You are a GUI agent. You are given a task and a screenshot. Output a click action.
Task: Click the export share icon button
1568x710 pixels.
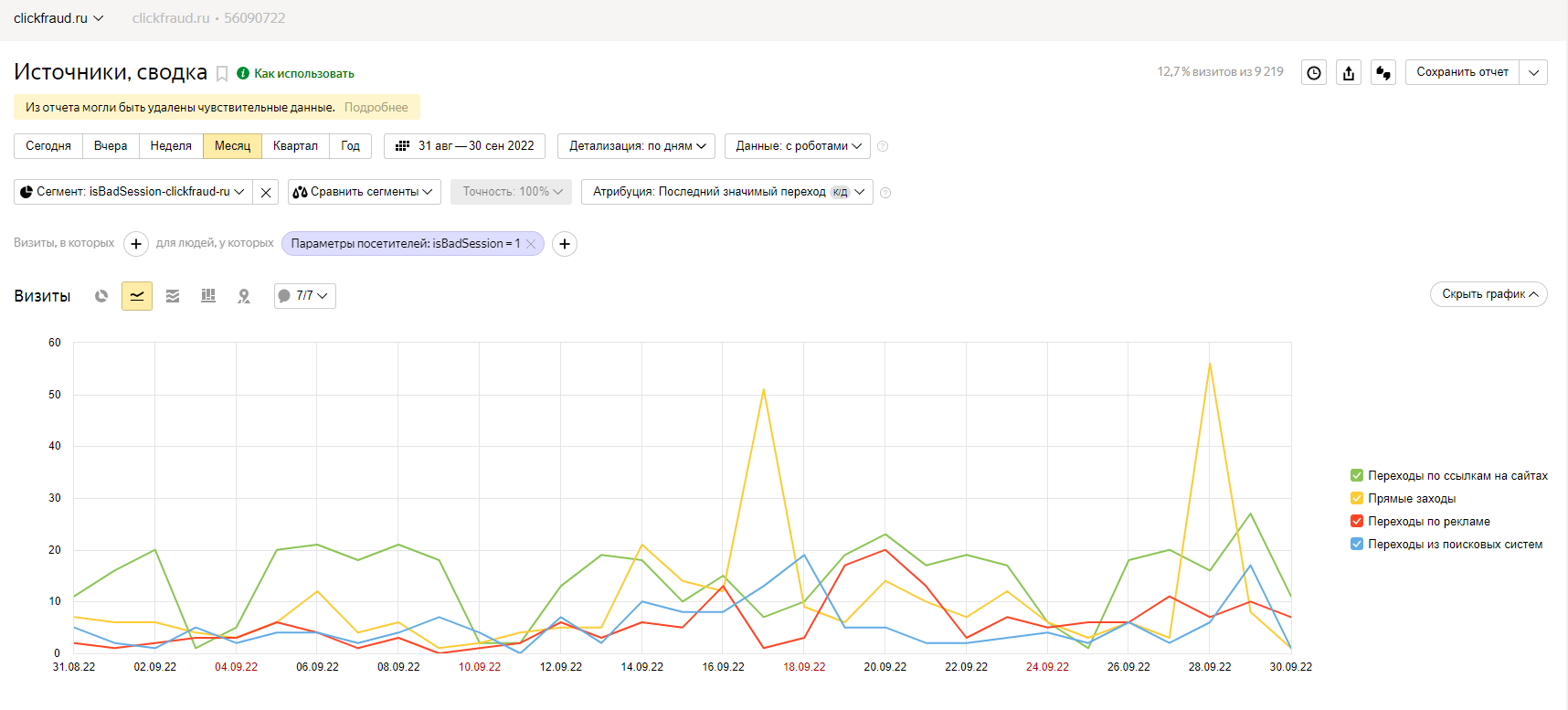click(1349, 73)
